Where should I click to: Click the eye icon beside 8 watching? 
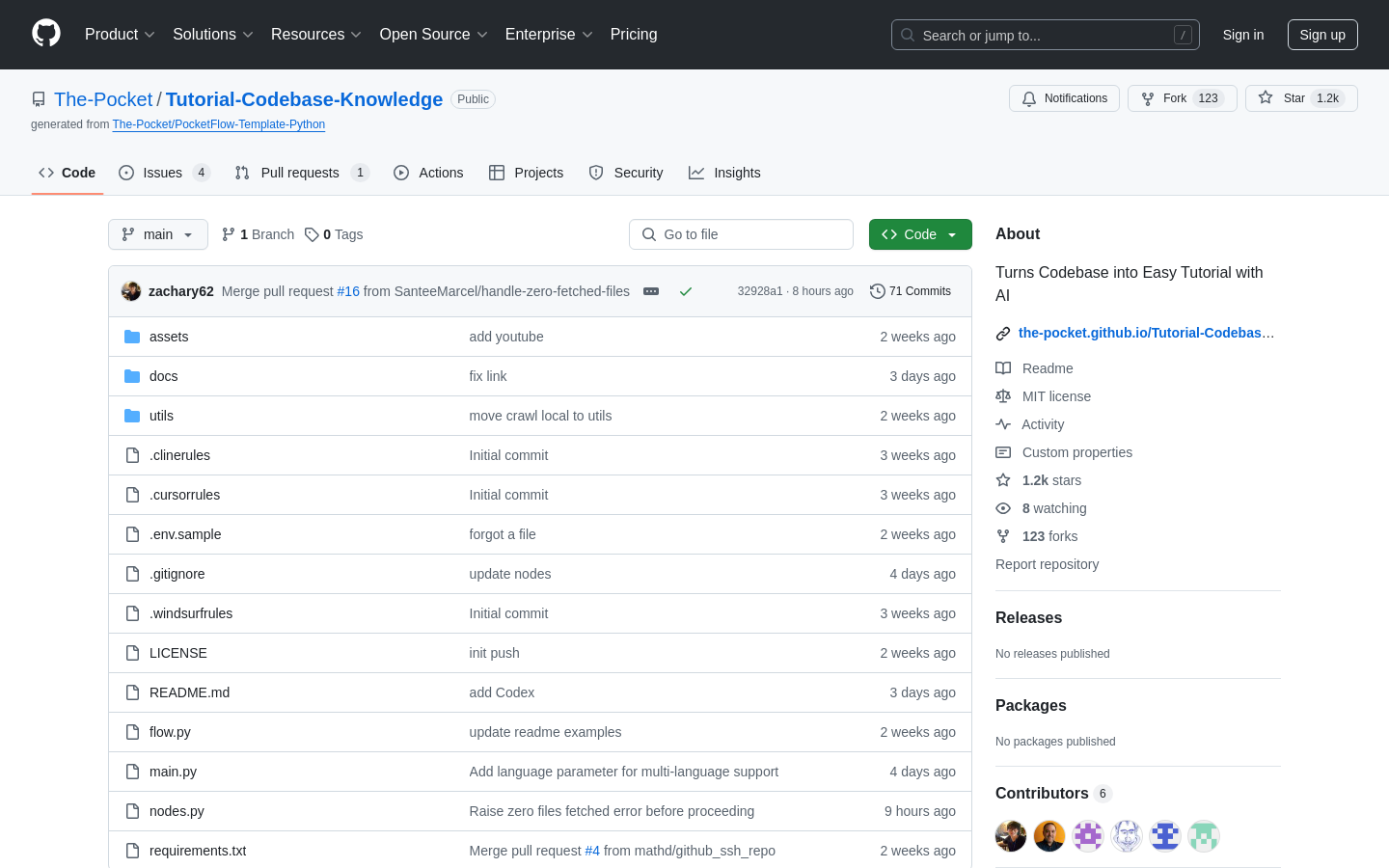click(x=1003, y=508)
